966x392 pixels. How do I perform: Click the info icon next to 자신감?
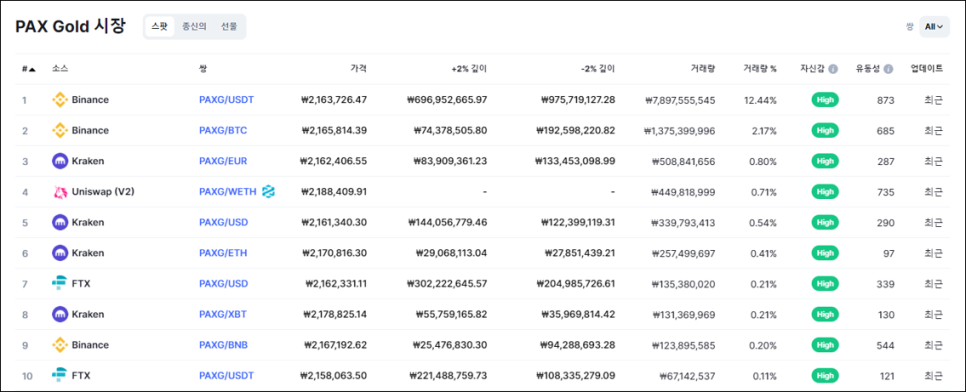833,69
